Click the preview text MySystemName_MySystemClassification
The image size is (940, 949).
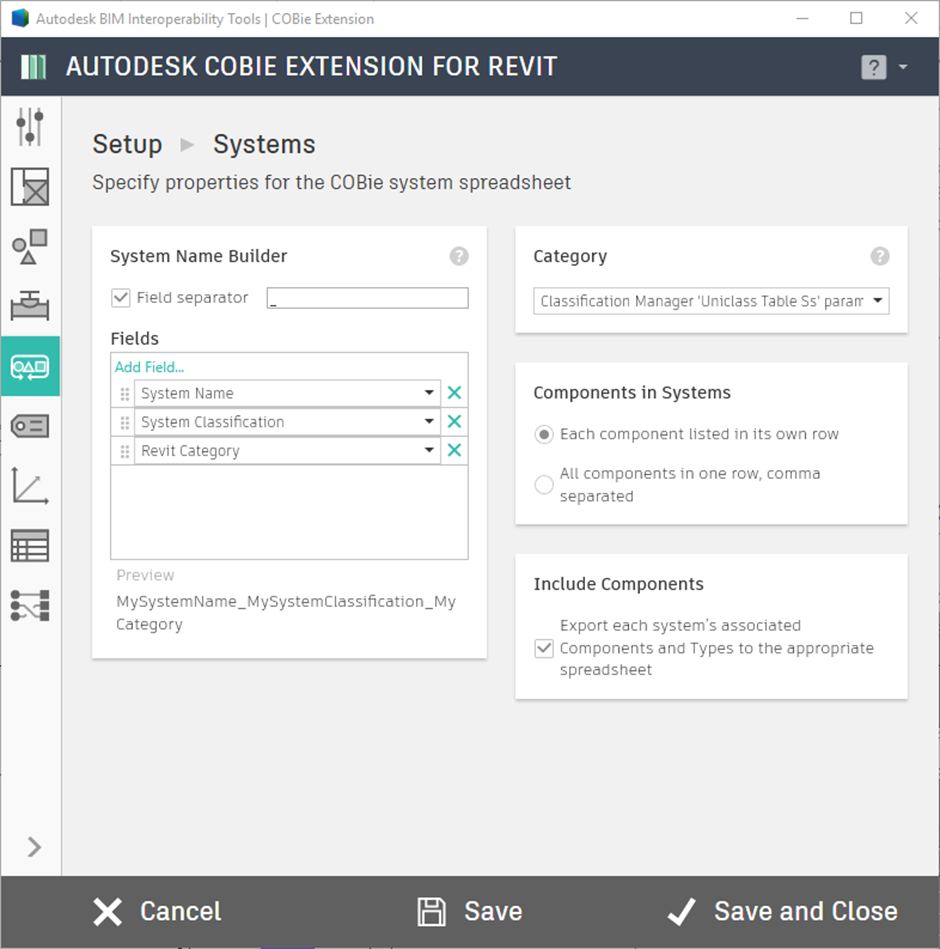(286, 612)
